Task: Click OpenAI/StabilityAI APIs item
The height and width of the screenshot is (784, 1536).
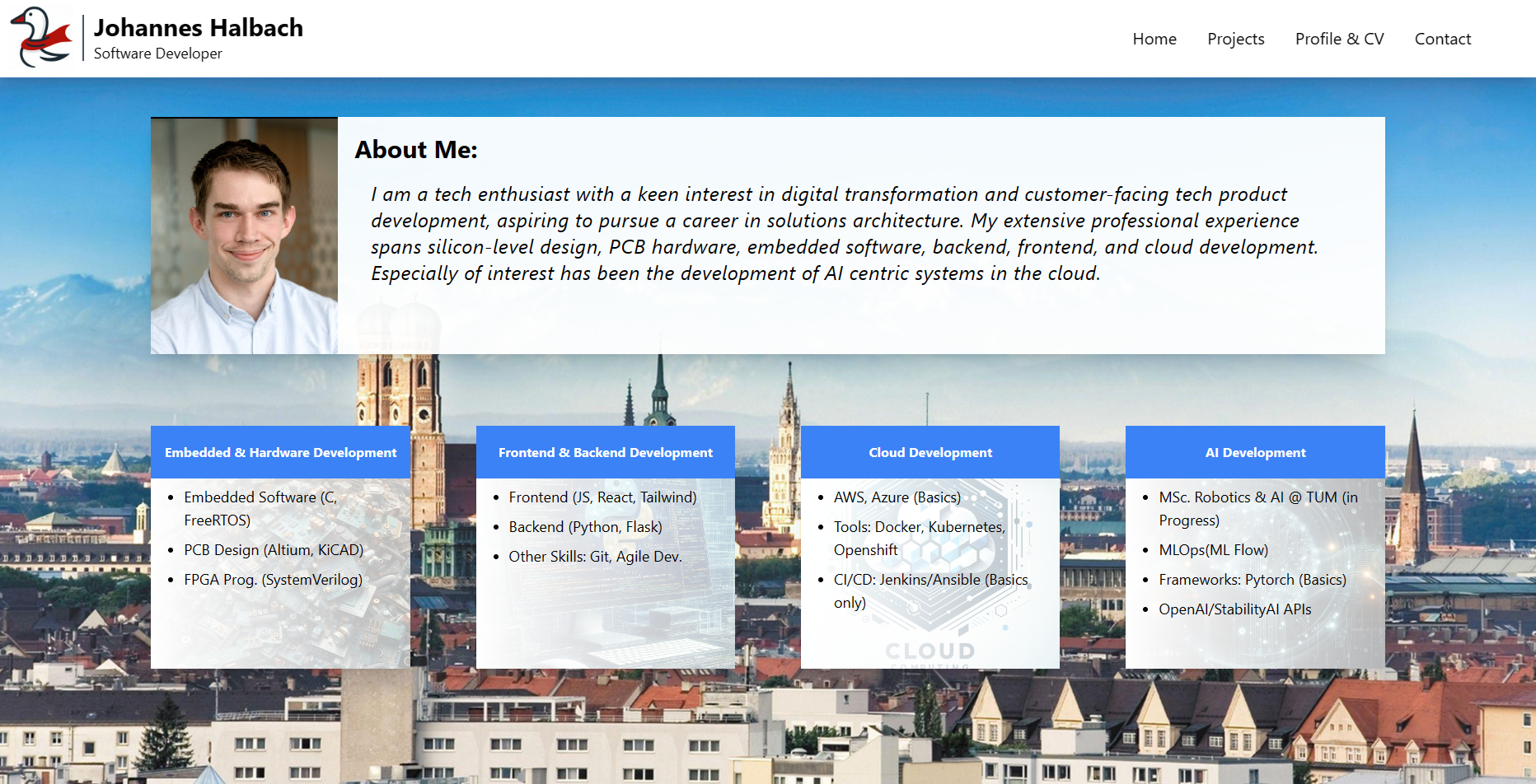Action: coord(1235,609)
